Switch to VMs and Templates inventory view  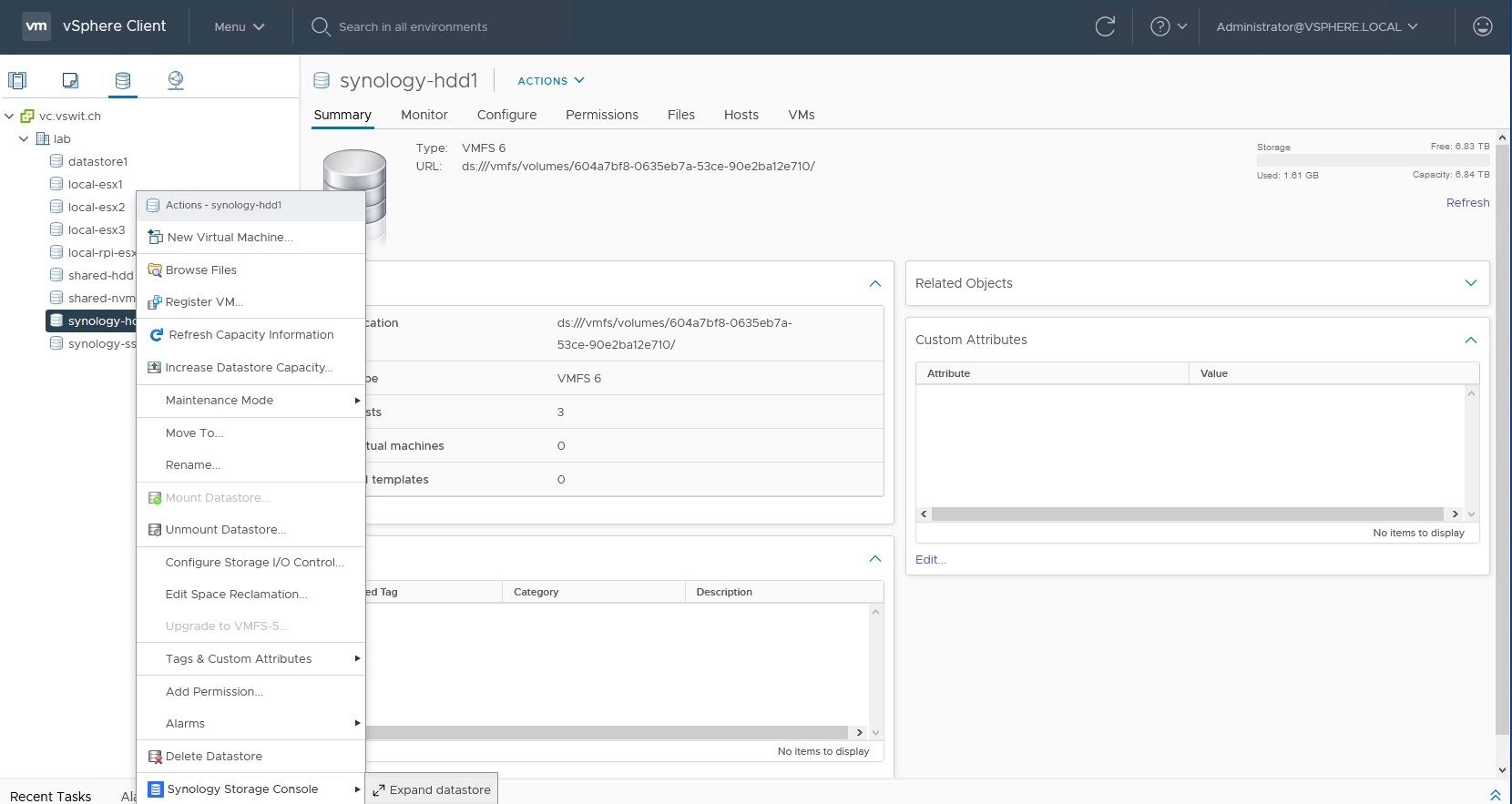pyautogui.click(x=70, y=80)
